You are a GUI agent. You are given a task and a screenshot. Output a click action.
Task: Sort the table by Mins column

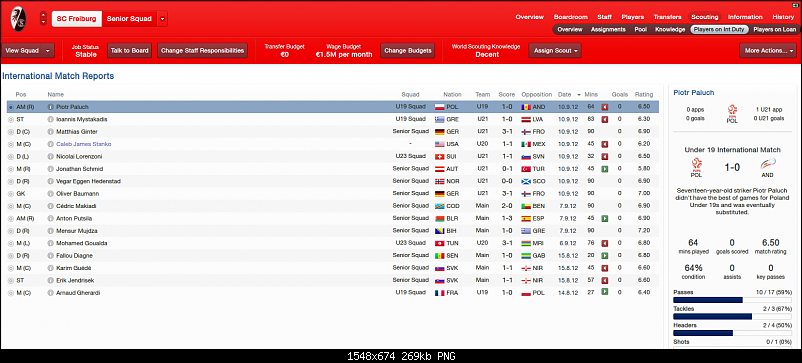tap(591, 95)
